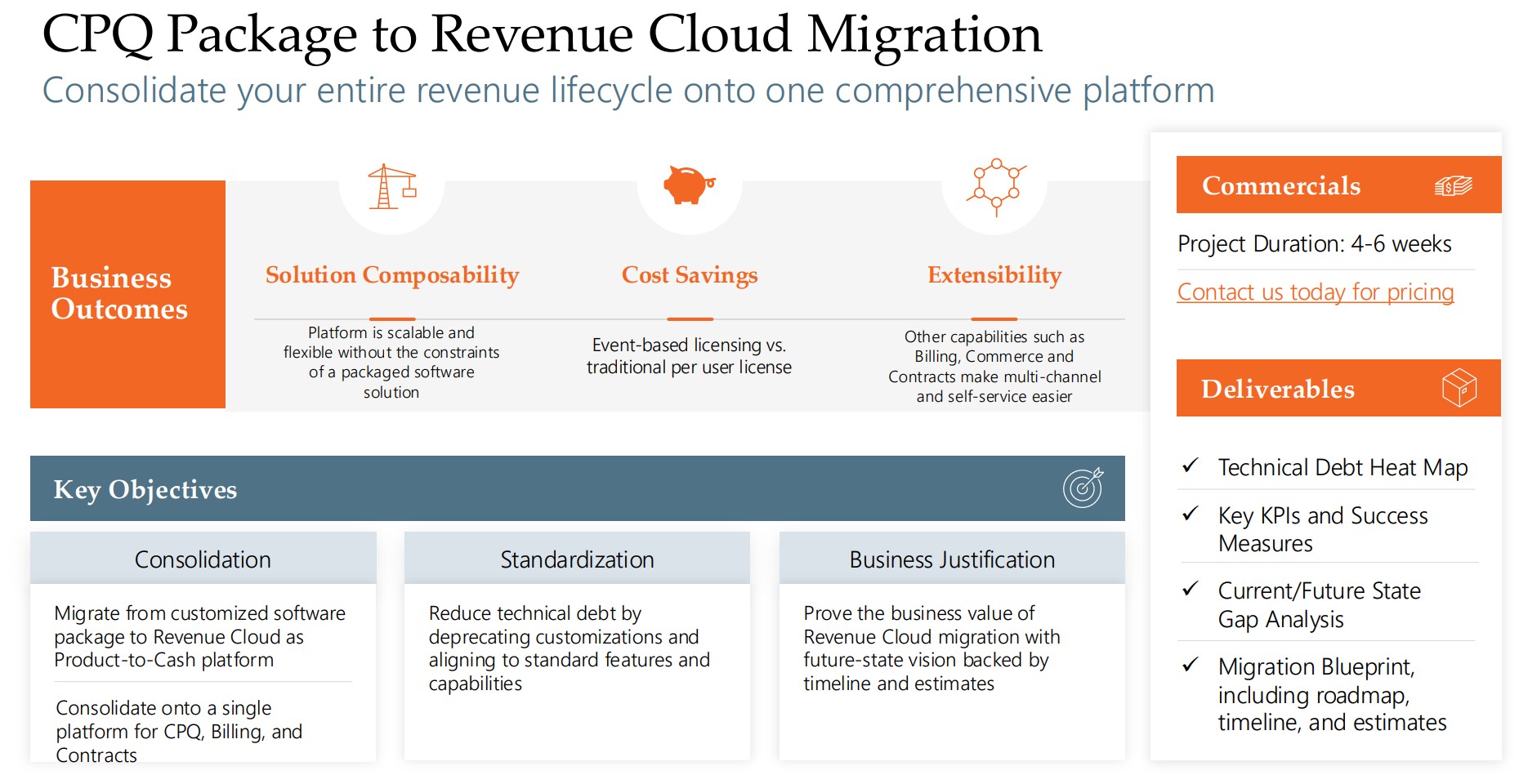Select the Standardization column header
The height and width of the screenshot is (784, 1528).
point(577,559)
